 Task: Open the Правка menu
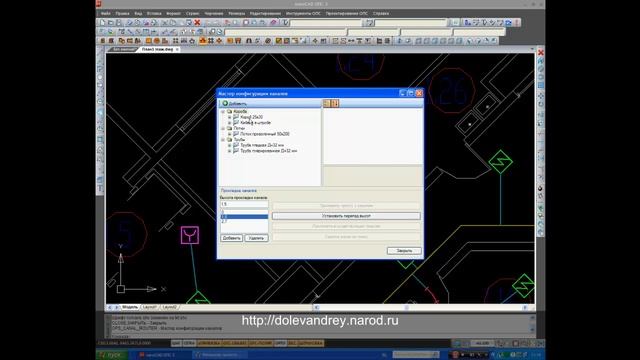click(x=122, y=13)
